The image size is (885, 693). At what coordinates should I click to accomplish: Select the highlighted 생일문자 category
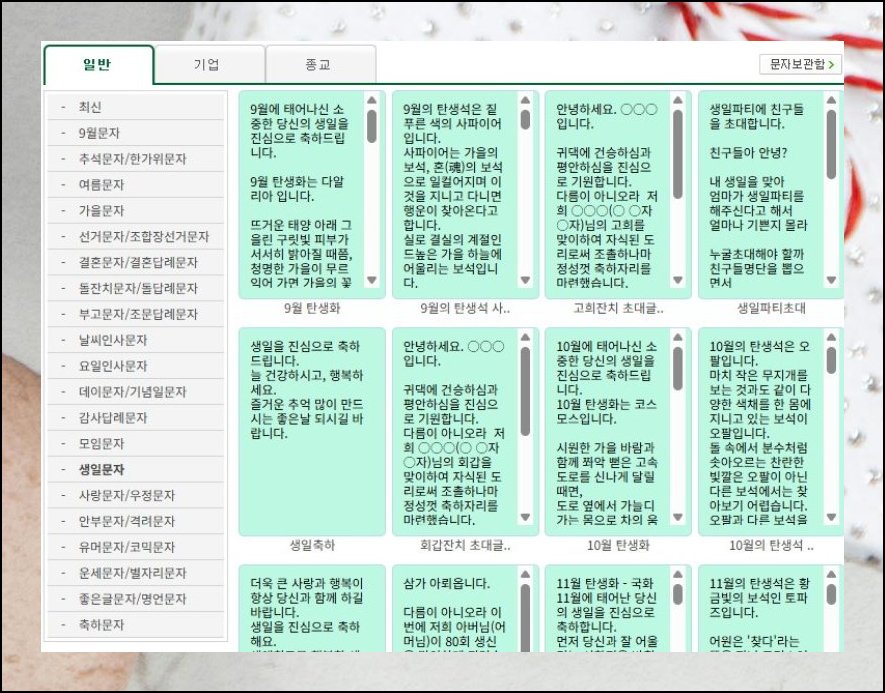tap(135, 470)
